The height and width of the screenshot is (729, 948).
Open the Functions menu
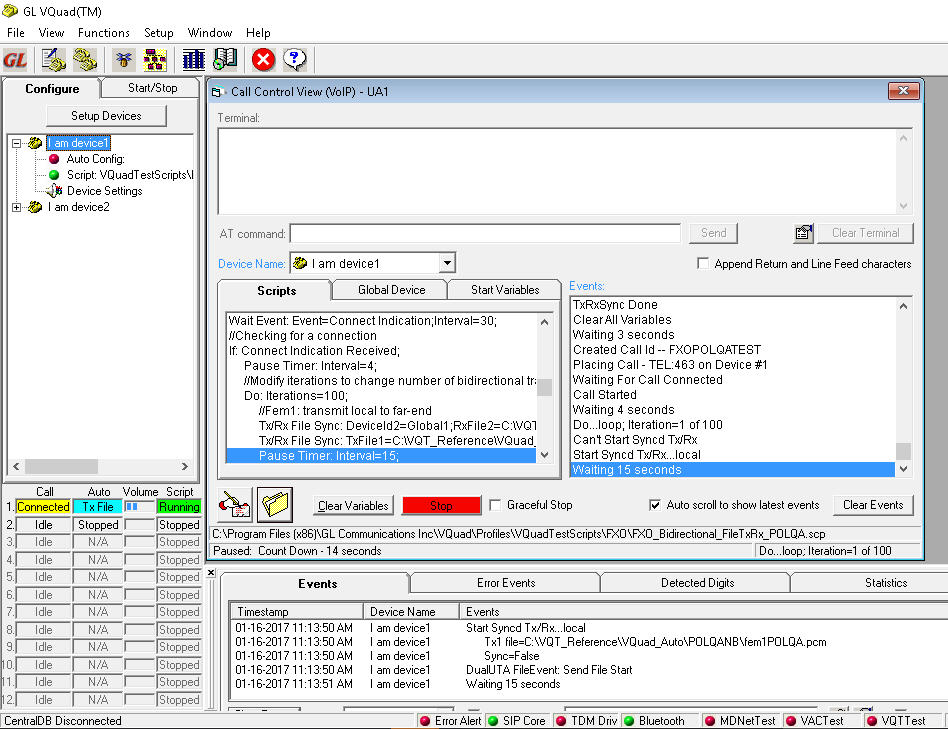[103, 33]
